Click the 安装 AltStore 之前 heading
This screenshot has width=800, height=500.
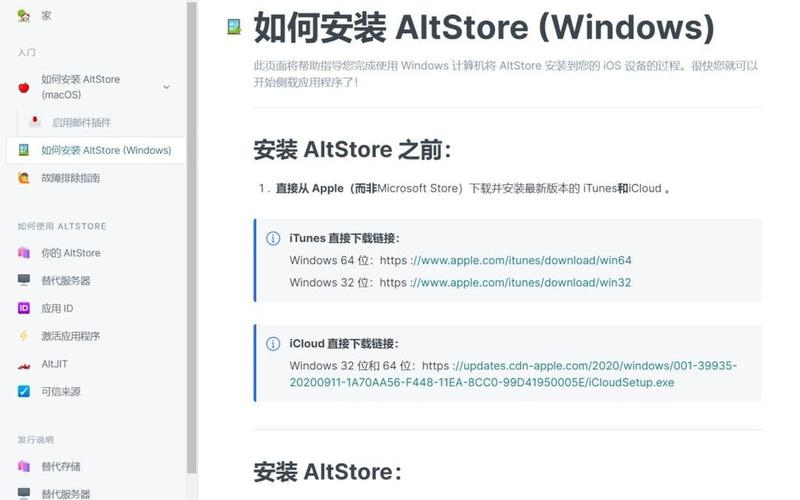[x=352, y=150]
